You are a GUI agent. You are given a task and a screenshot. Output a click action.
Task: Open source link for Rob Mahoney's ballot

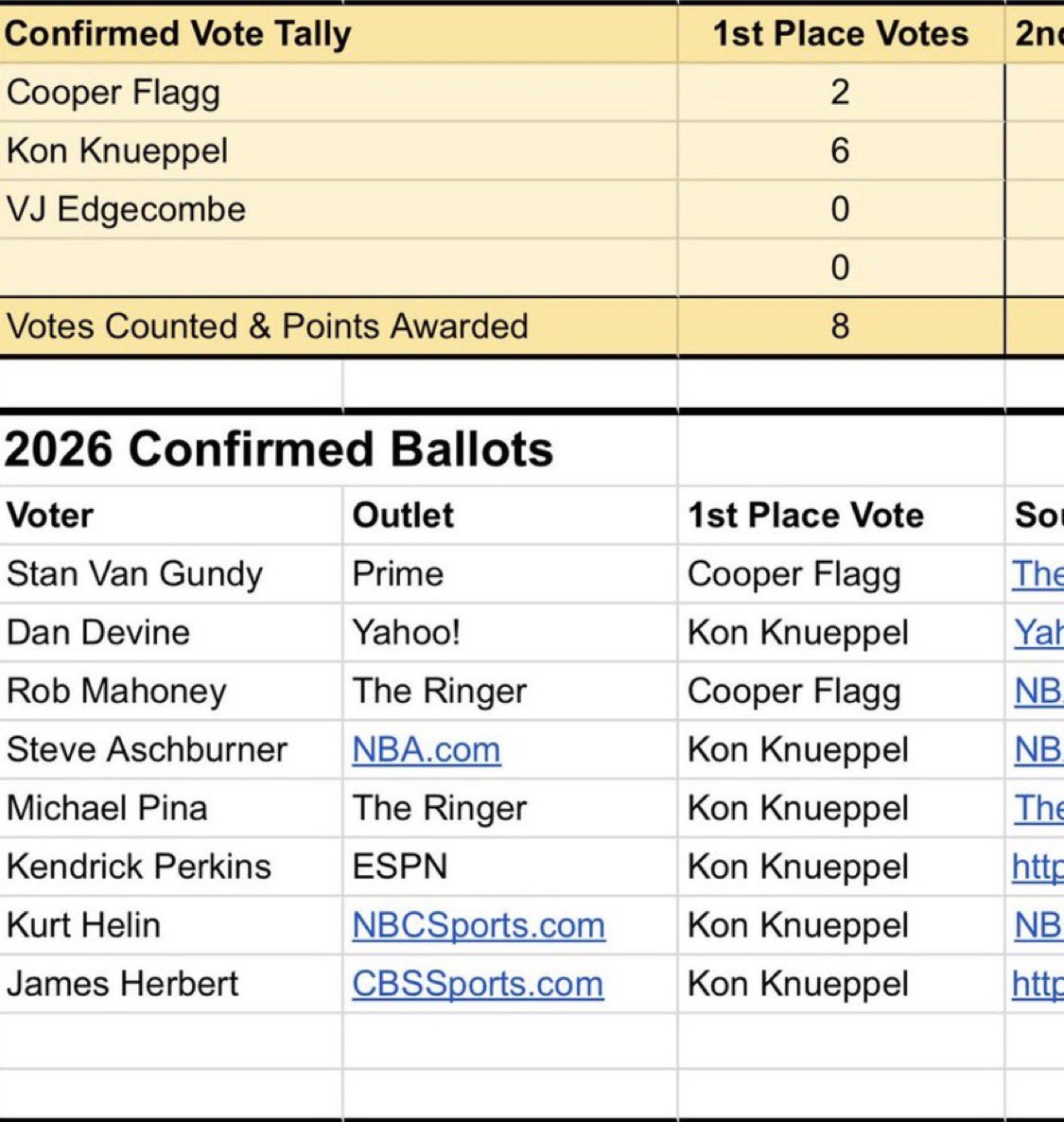(x=1038, y=692)
